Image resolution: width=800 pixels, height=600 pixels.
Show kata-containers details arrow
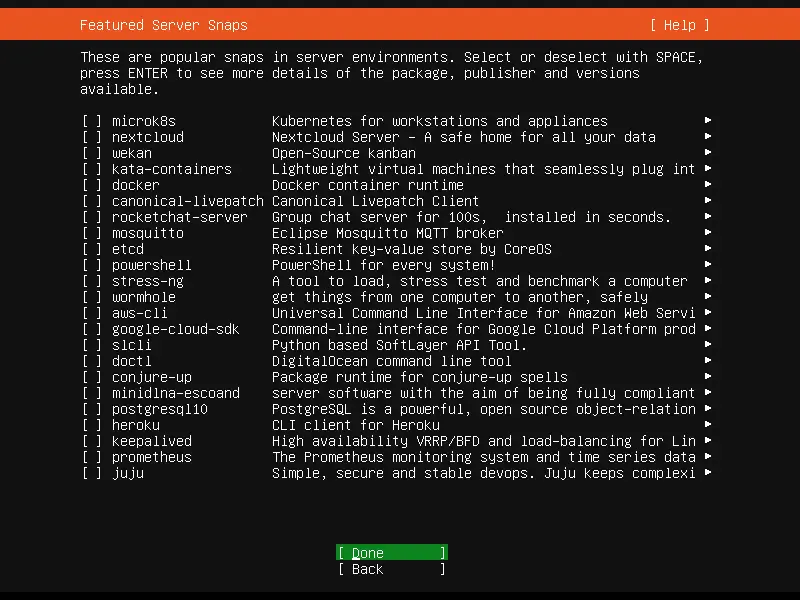tap(708, 168)
